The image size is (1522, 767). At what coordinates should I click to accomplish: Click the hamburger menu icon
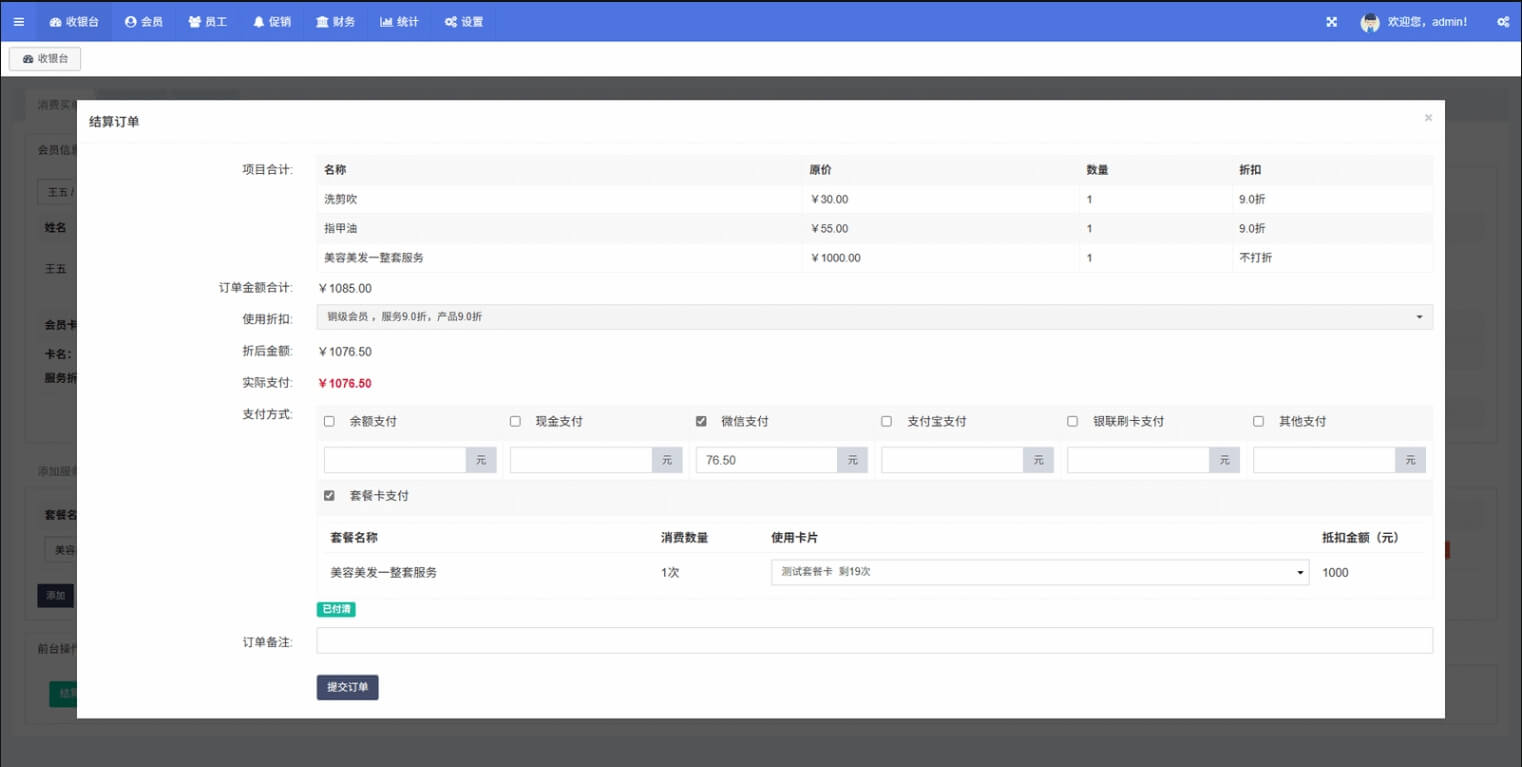click(x=18, y=21)
